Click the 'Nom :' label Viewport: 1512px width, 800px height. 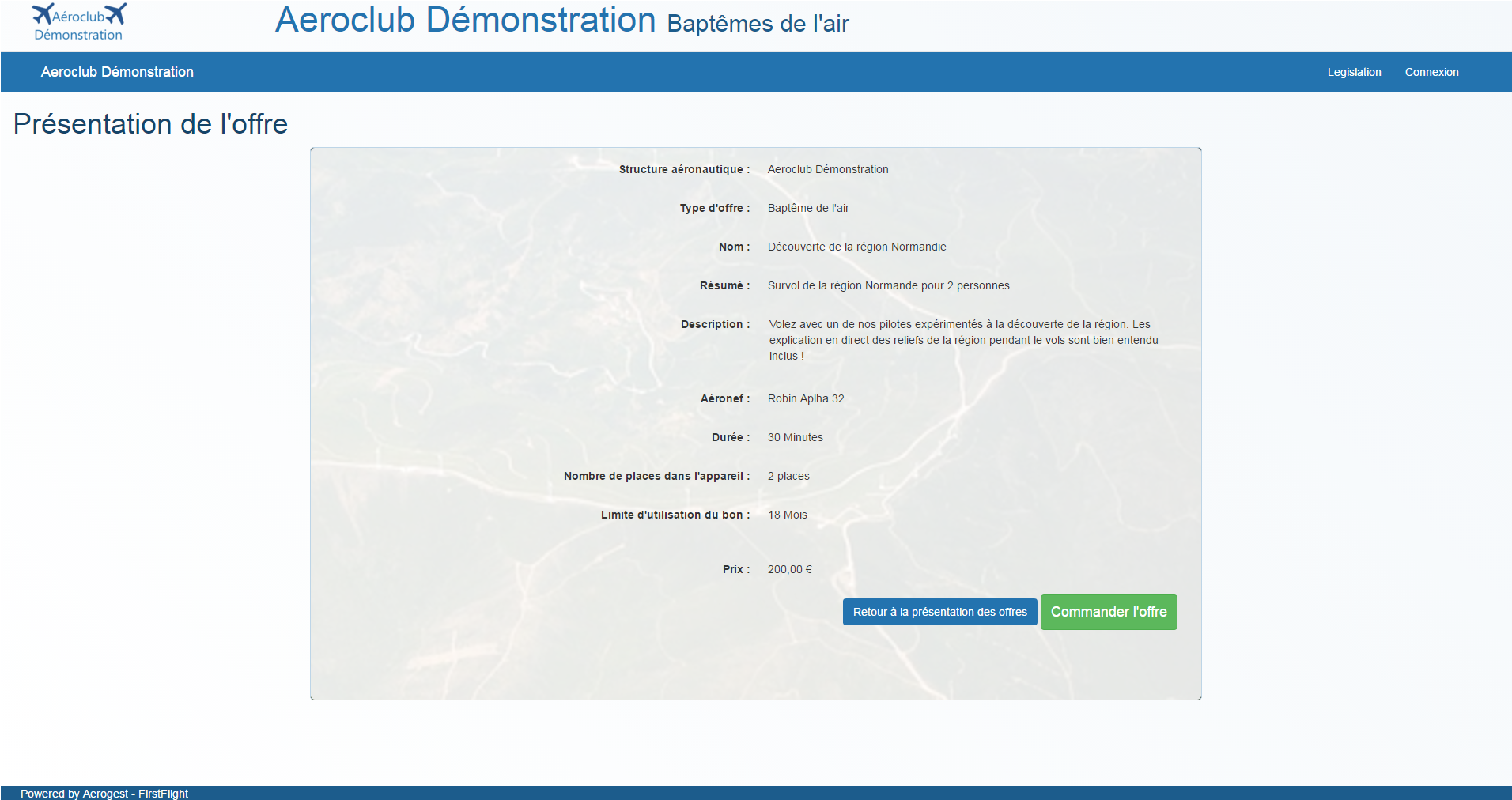coord(734,247)
